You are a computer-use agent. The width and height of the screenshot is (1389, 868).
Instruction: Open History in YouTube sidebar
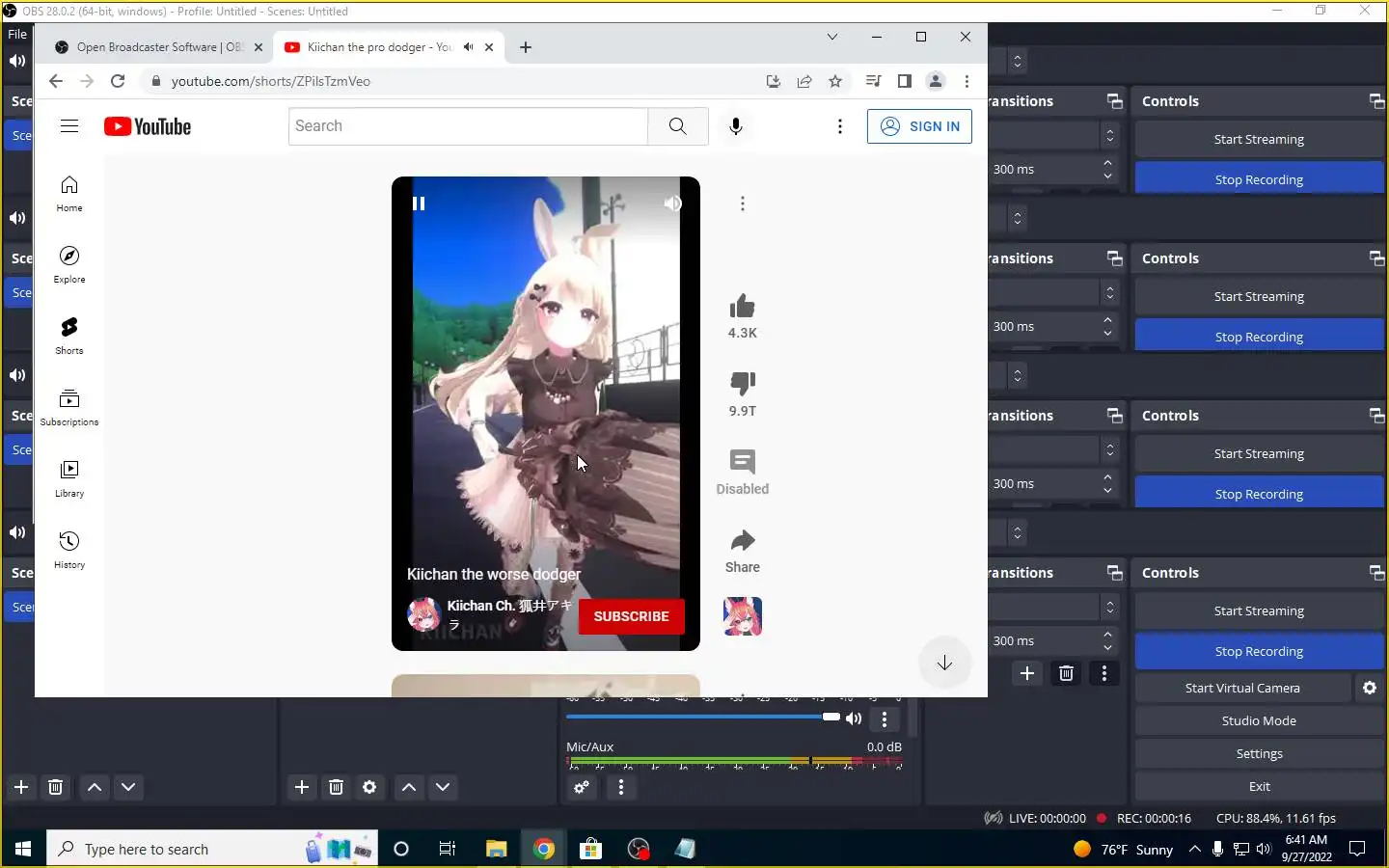click(69, 550)
